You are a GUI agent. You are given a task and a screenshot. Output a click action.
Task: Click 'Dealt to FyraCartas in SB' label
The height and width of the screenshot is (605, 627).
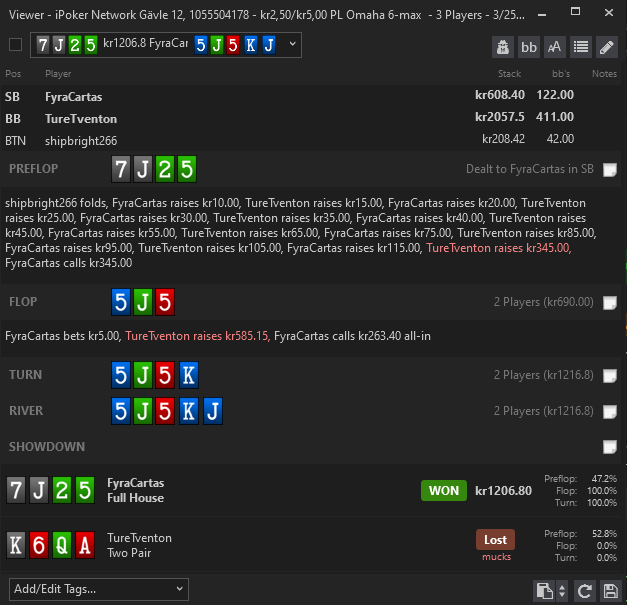pyautogui.click(x=529, y=169)
